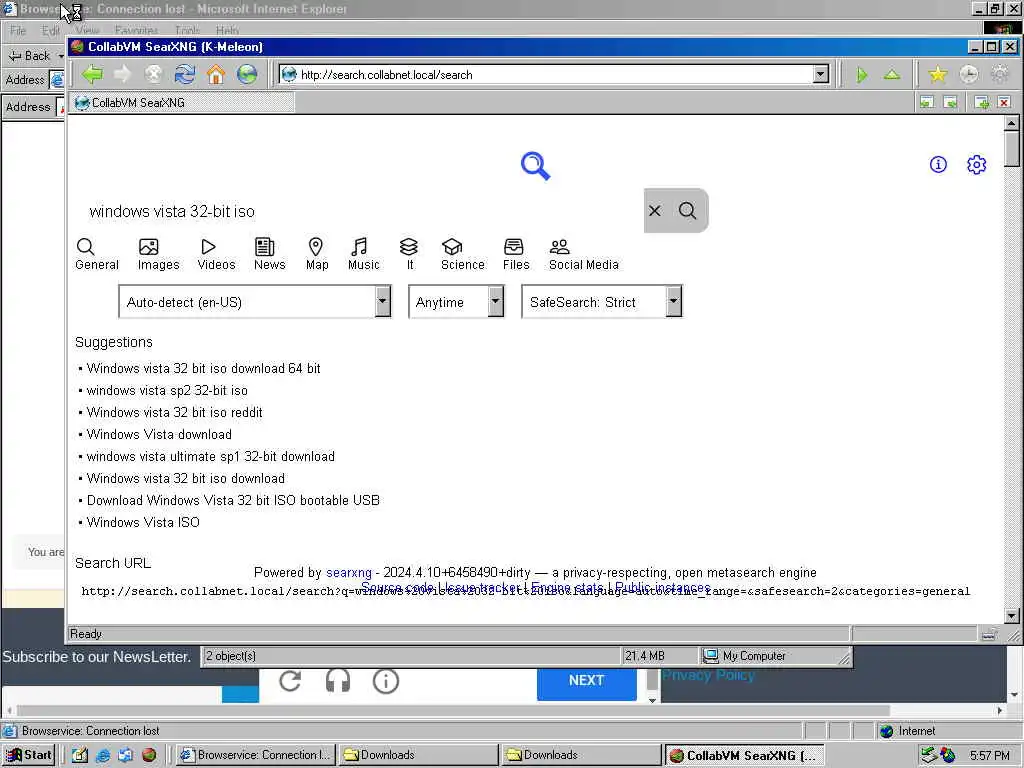Click suggestion Download Windows Vista 32 bit ISO bootable USB
Screen dimensions: 1024x768
coord(233,500)
